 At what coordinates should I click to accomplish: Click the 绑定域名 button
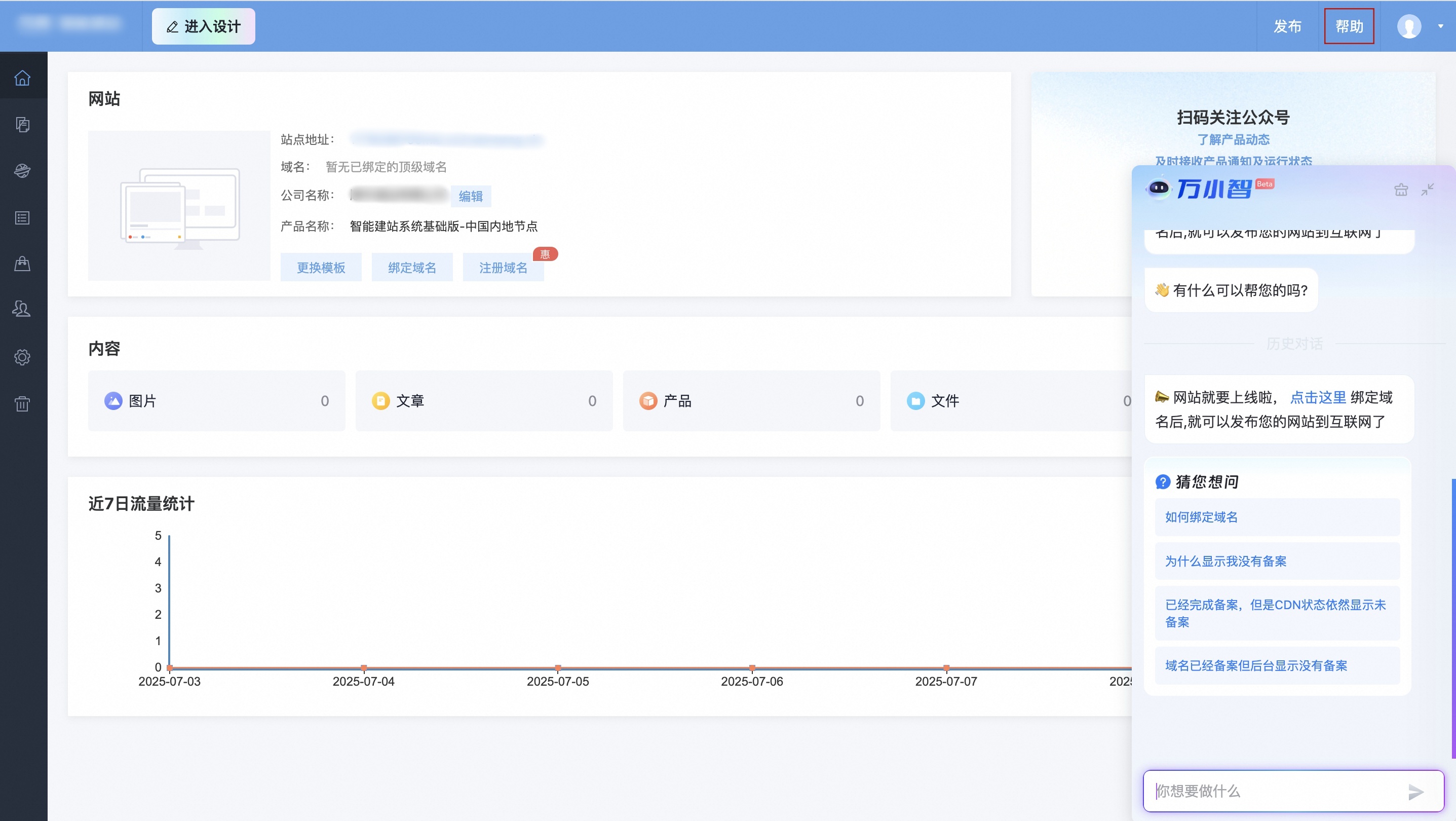click(412, 268)
